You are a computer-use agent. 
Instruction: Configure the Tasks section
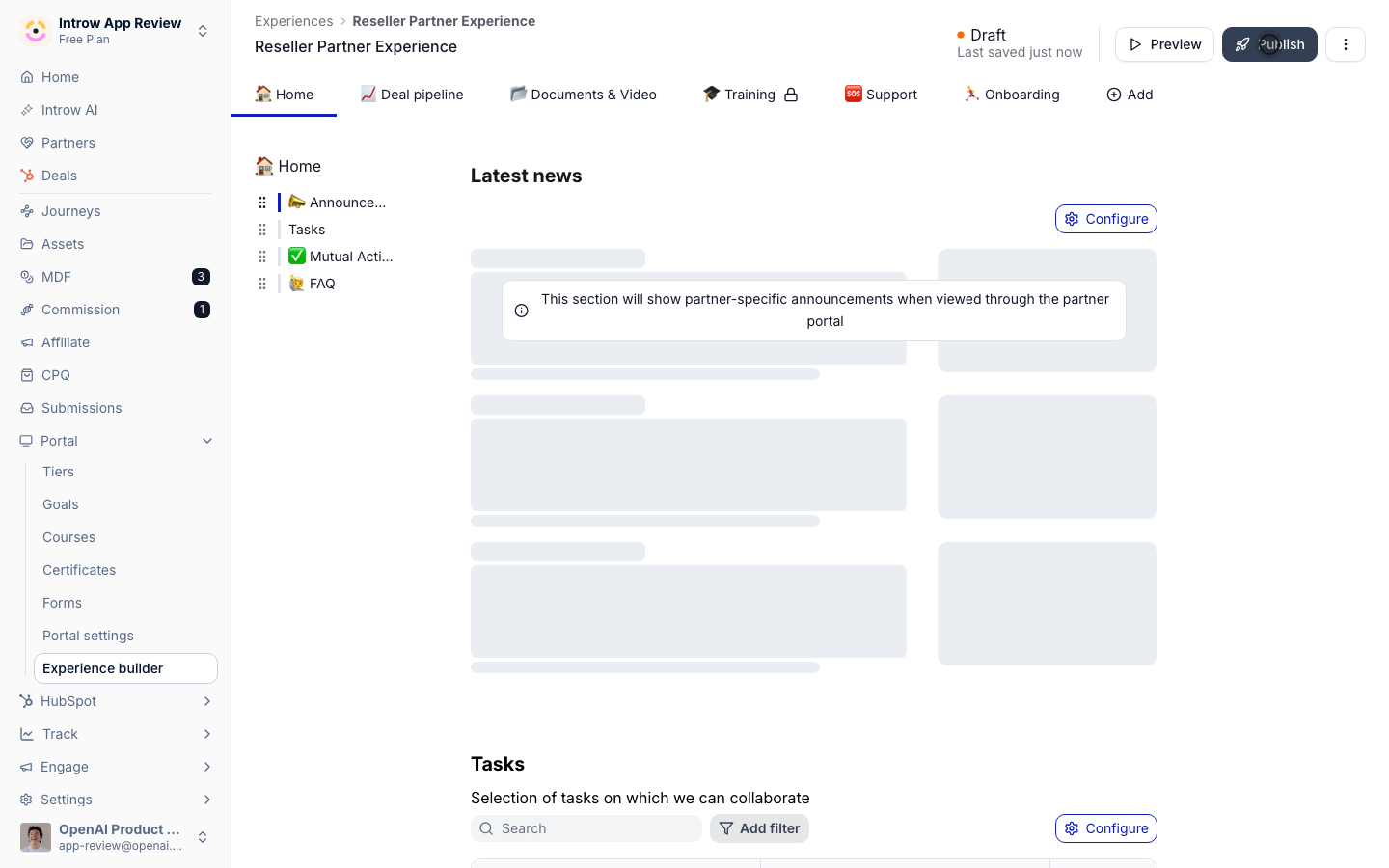(x=1106, y=828)
